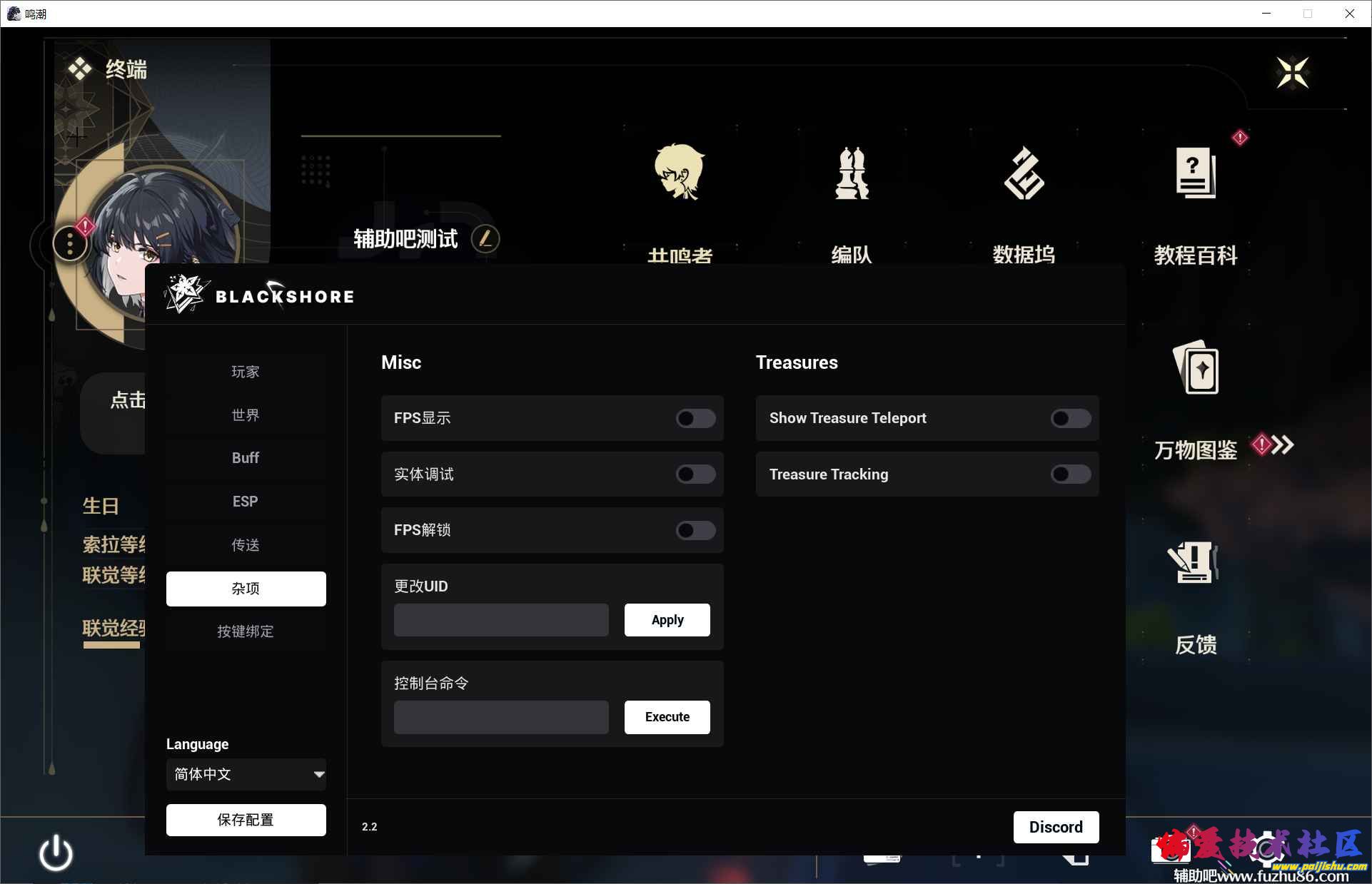Switch to the ESP tab
The height and width of the screenshot is (884, 1372).
(245, 502)
